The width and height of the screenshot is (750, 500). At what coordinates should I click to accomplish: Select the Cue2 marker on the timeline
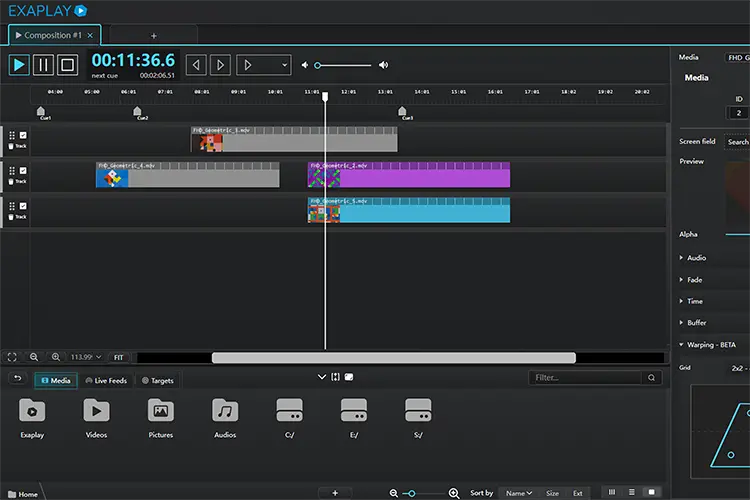[x=137, y=112]
